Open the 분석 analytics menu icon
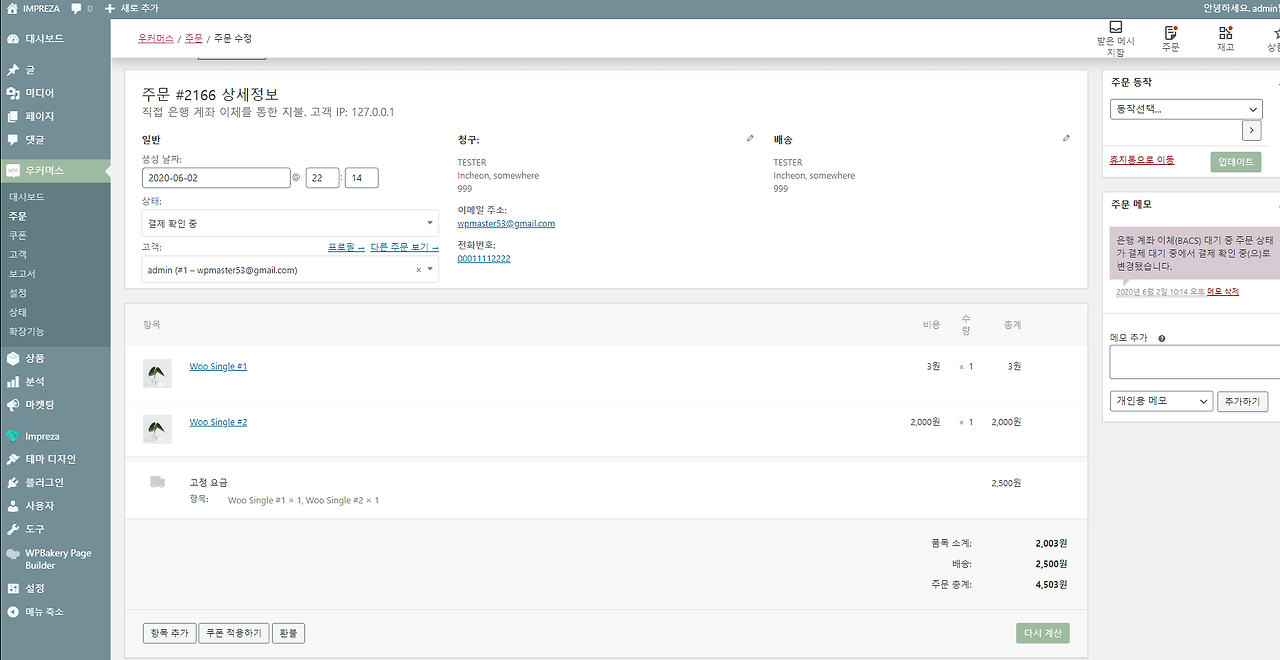1280x660 pixels. [x=13, y=382]
